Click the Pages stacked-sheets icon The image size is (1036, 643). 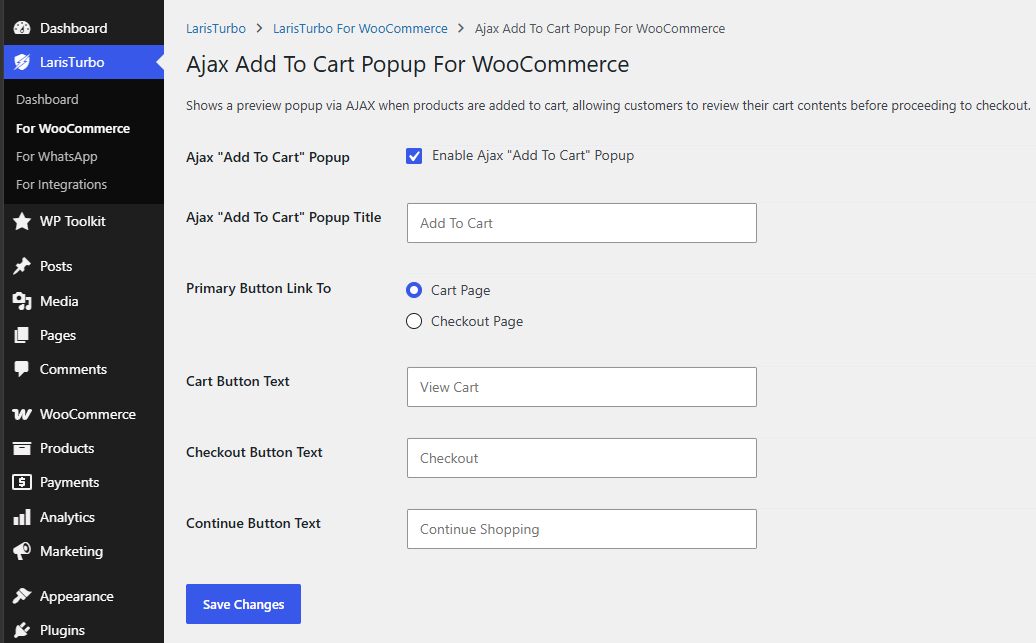(x=22, y=335)
